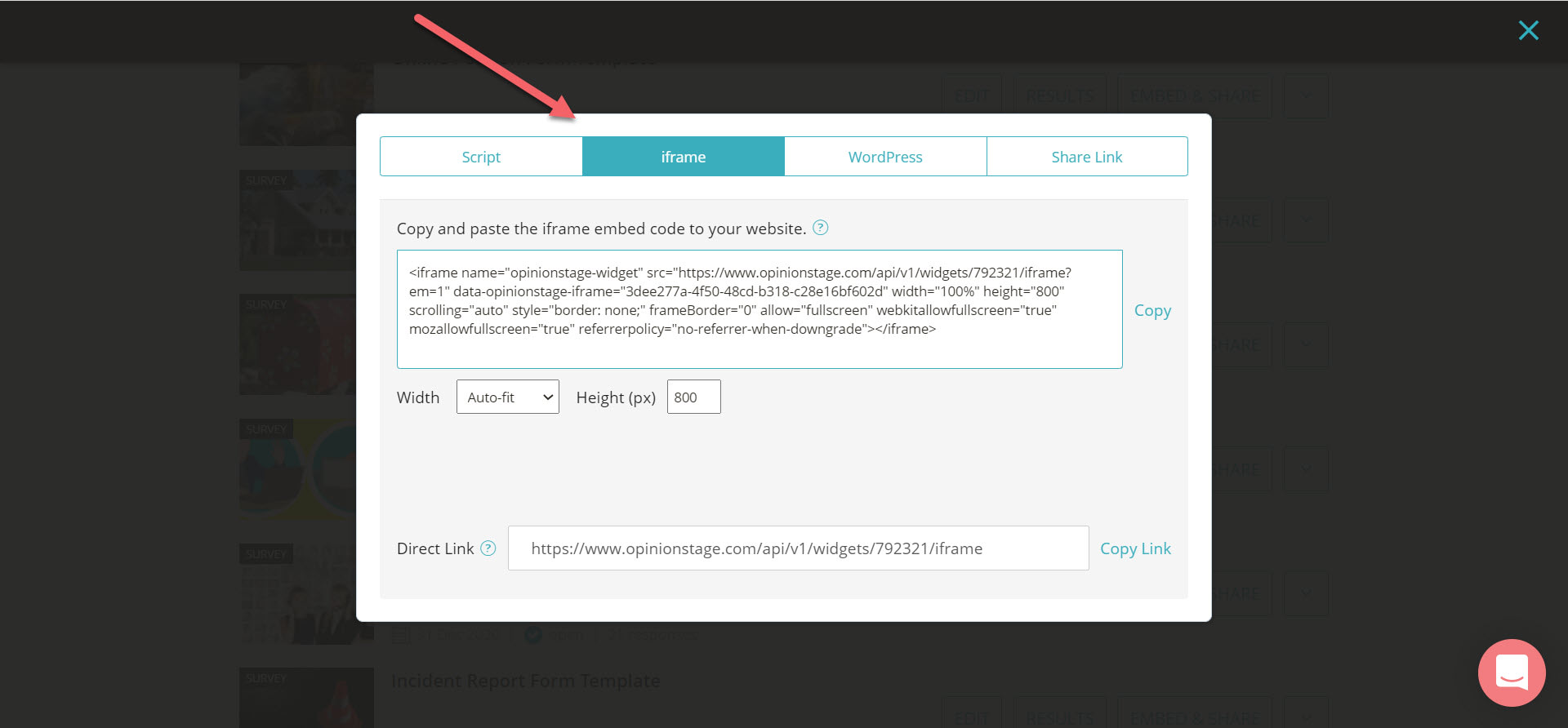Image resolution: width=1568 pixels, height=728 pixels.
Task: Open the WordPress tab
Action: pos(885,157)
